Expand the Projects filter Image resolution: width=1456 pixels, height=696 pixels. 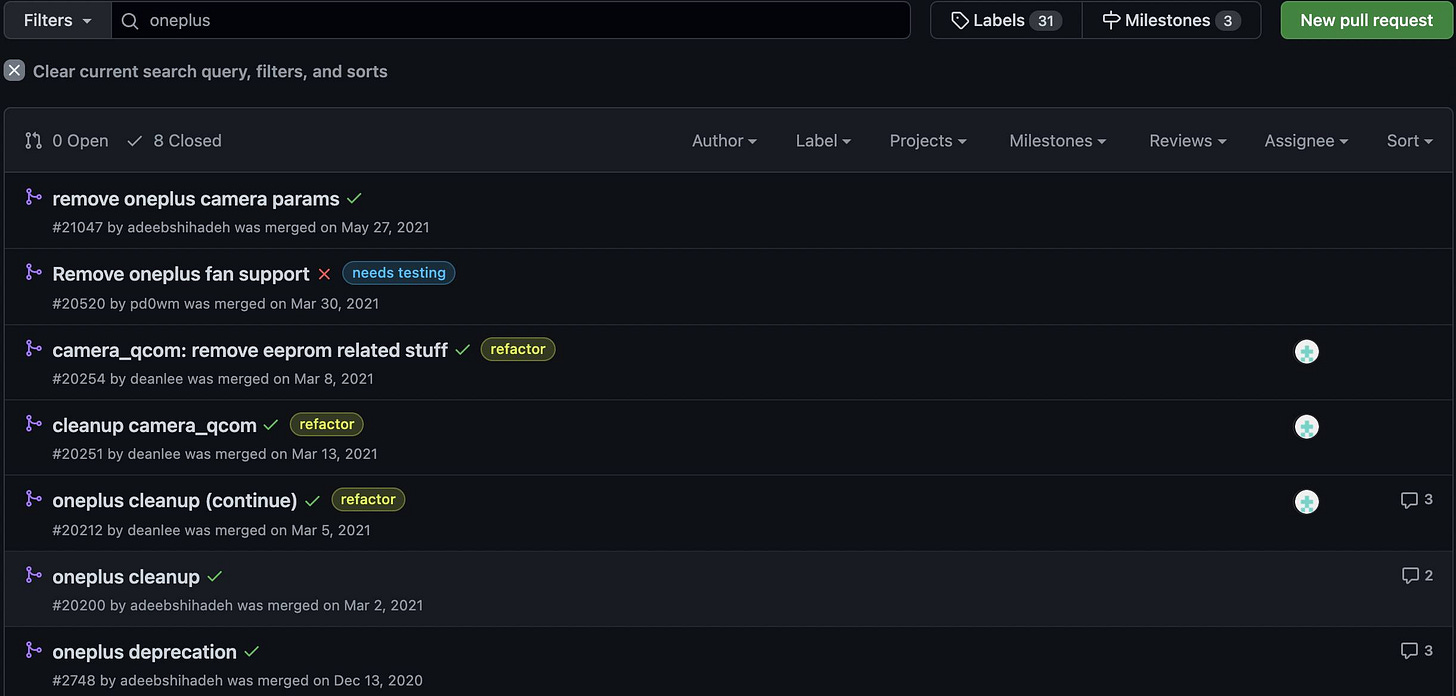[x=928, y=141]
